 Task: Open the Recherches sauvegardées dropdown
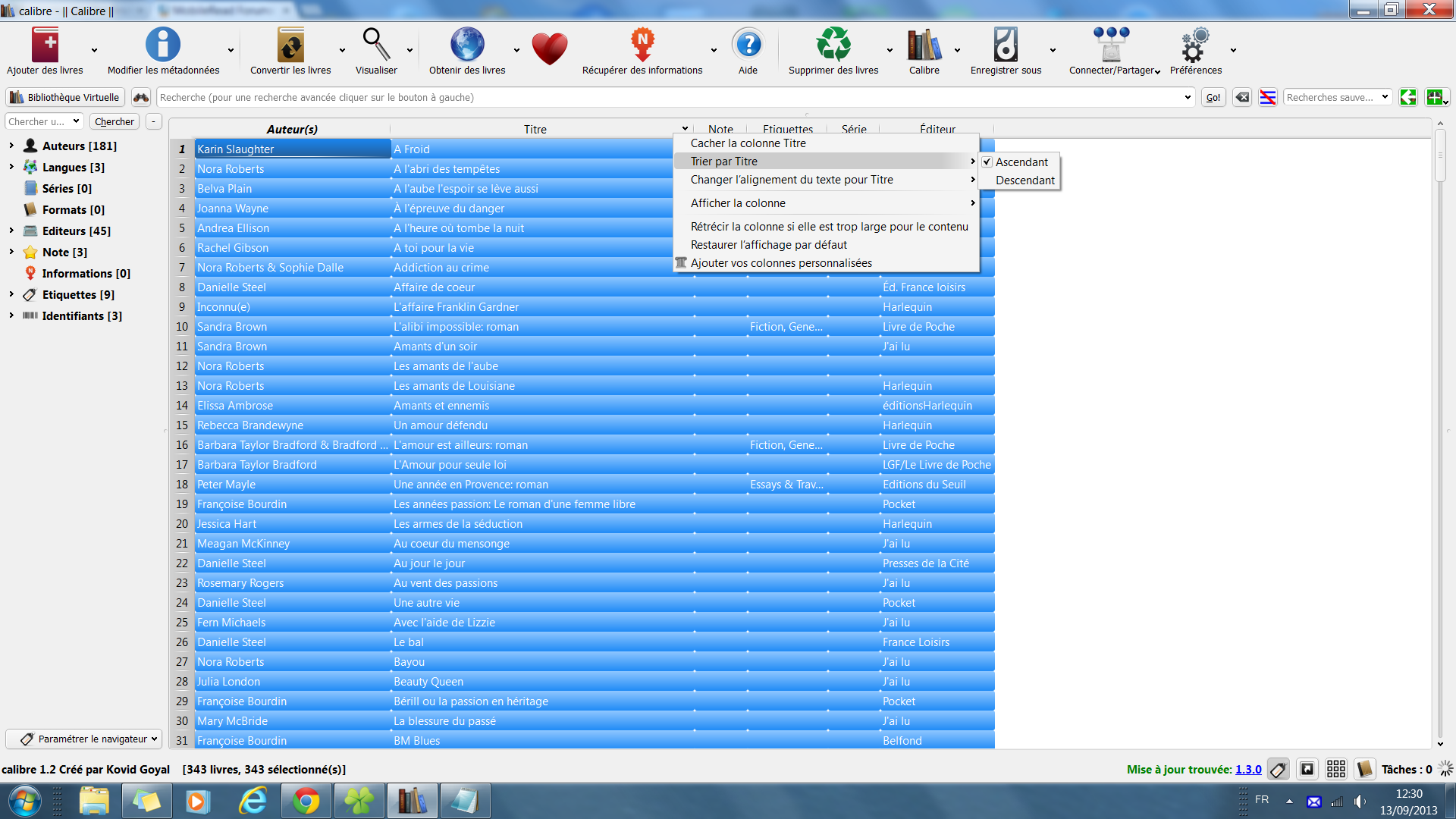(x=1338, y=97)
